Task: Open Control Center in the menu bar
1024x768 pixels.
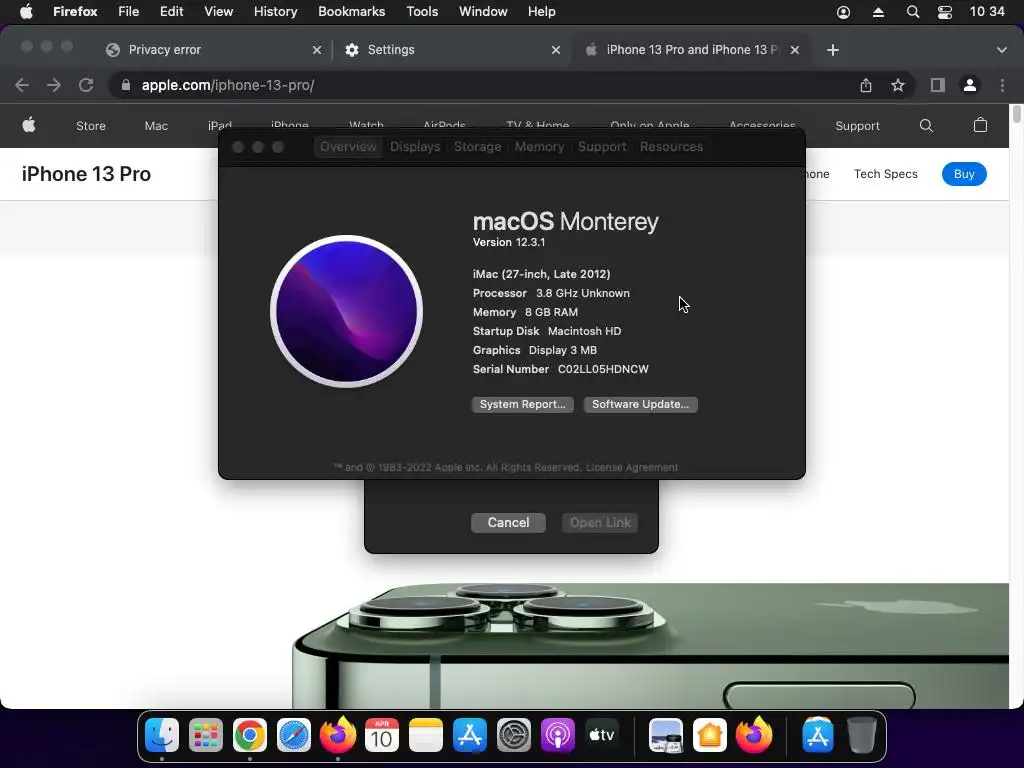Action: coord(944,12)
